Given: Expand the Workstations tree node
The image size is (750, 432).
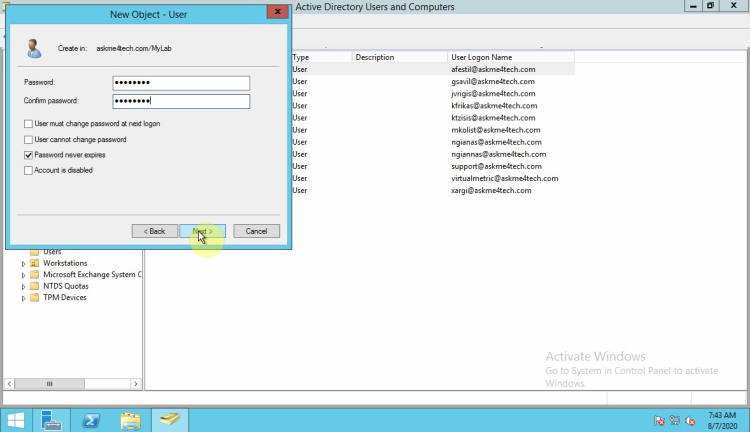Looking at the screenshot, I should 23,263.
